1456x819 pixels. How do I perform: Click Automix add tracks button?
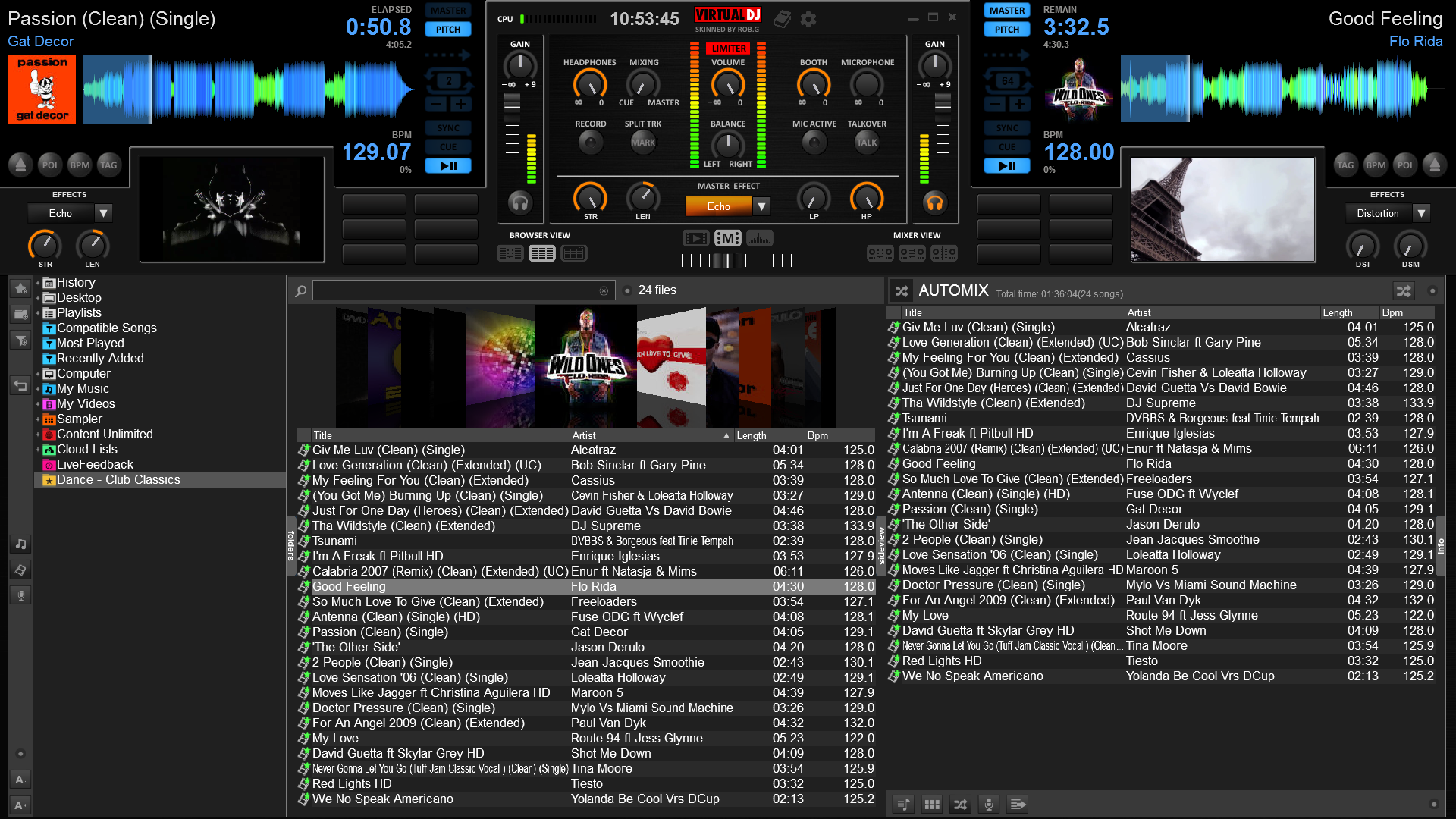click(x=905, y=804)
